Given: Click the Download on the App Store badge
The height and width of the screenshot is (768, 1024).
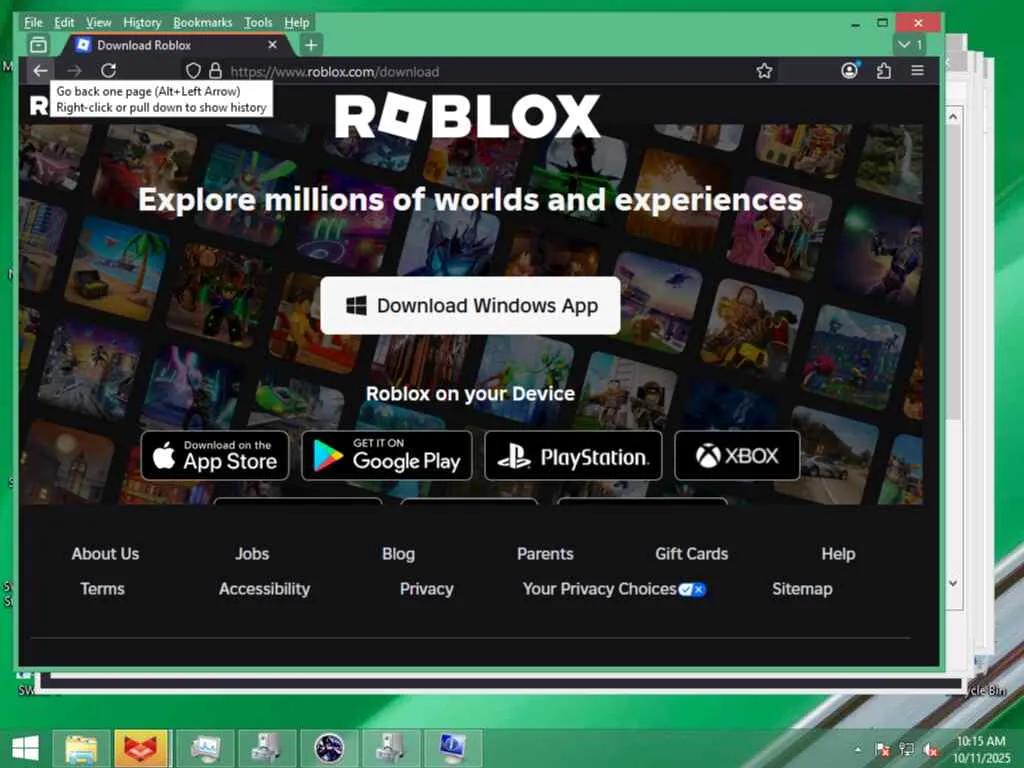Looking at the screenshot, I should pos(215,455).
